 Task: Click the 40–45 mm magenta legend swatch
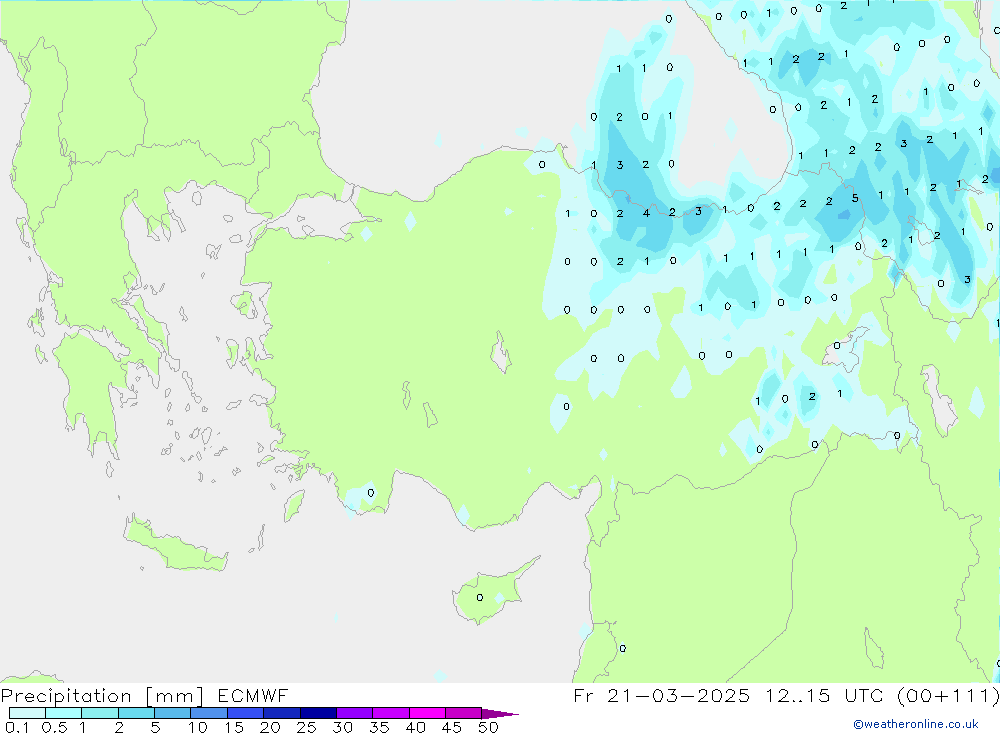pos(427,713)
